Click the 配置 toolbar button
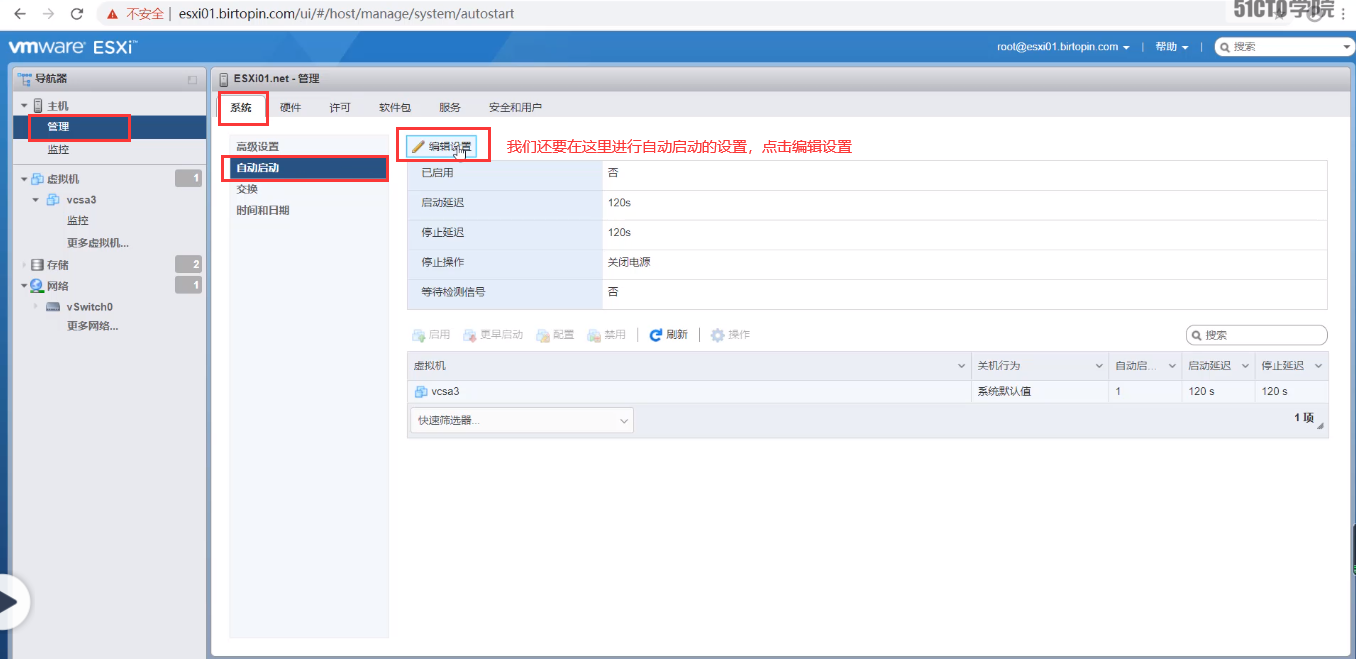This screenshot has width=1356, height=659. click(555, 335)
